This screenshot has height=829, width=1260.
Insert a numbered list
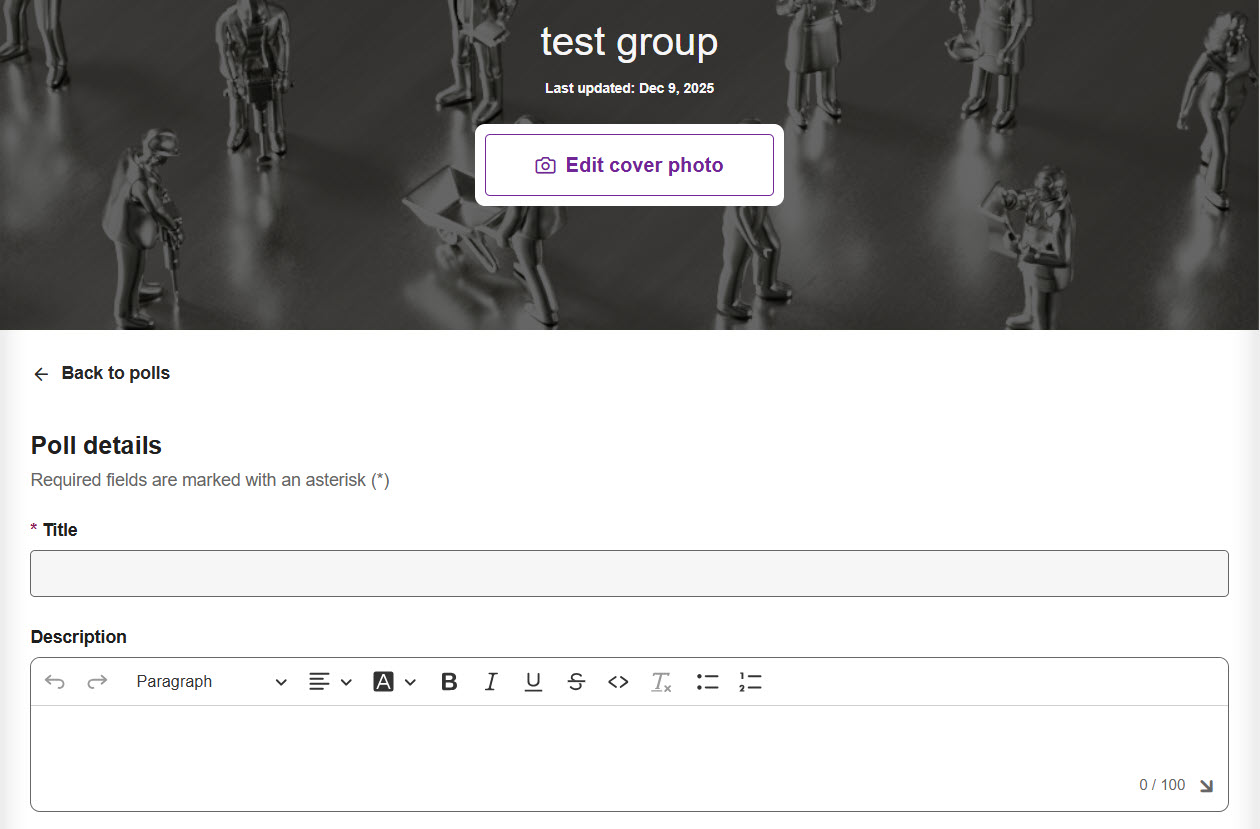(x=750, y=682)
